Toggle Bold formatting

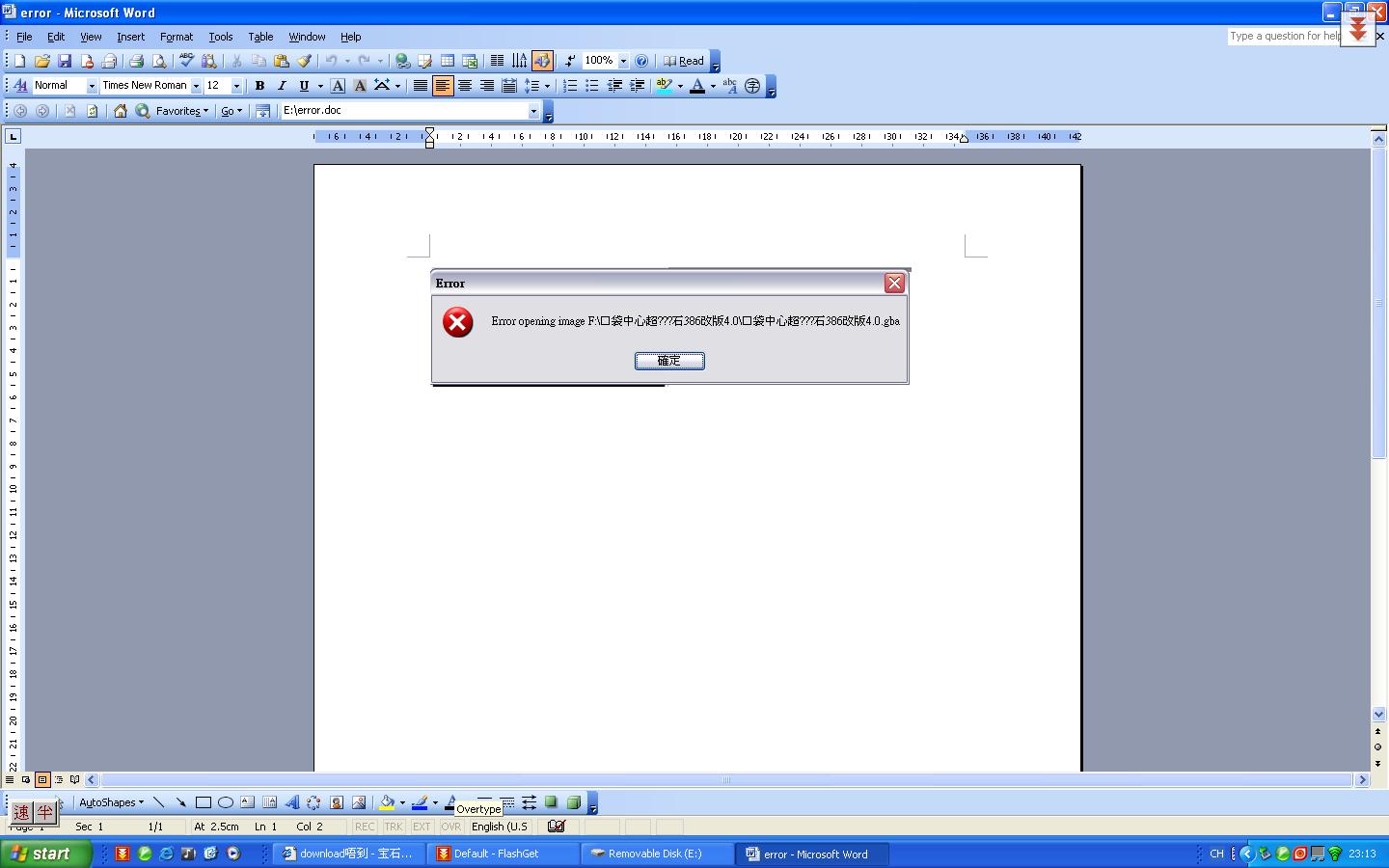[x=259, y=86]
